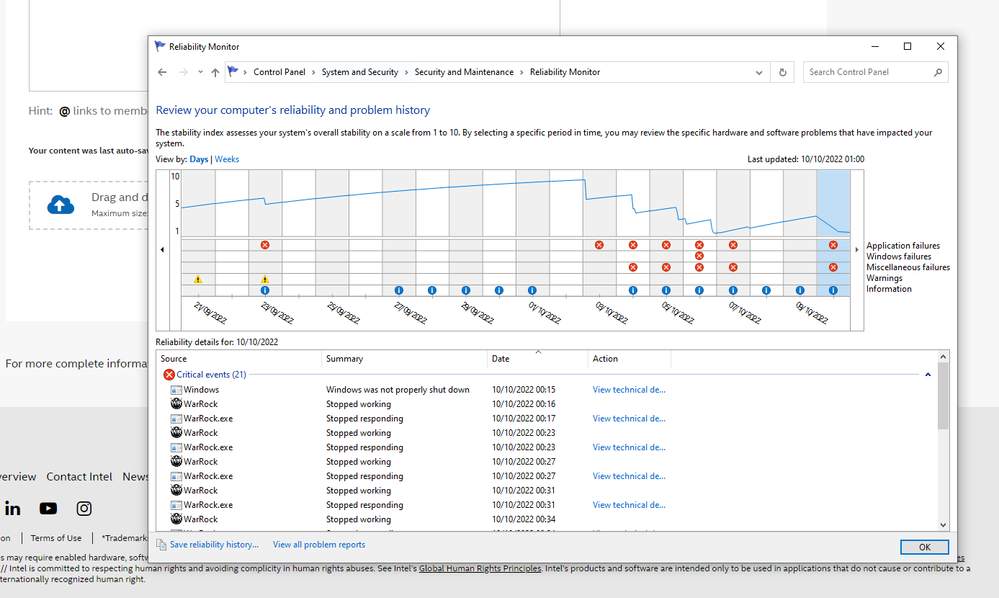Screen dimensions: 999x598
Task: Open Contact Intel link in background page
Action: [79, 476]
